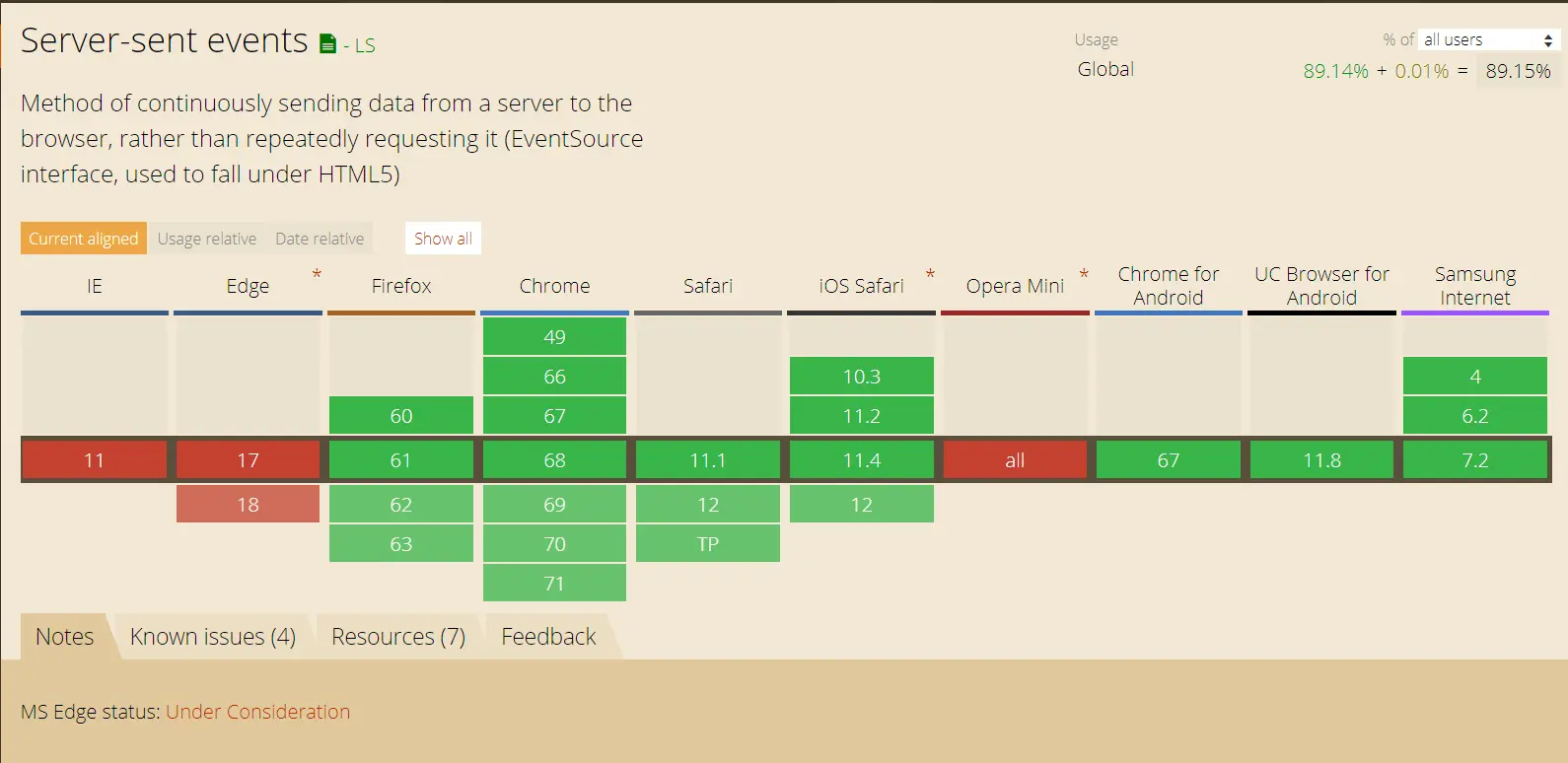Screen dimensions: 1568x763
Task: Open the Notes tab
Action: tap(65, 637)
